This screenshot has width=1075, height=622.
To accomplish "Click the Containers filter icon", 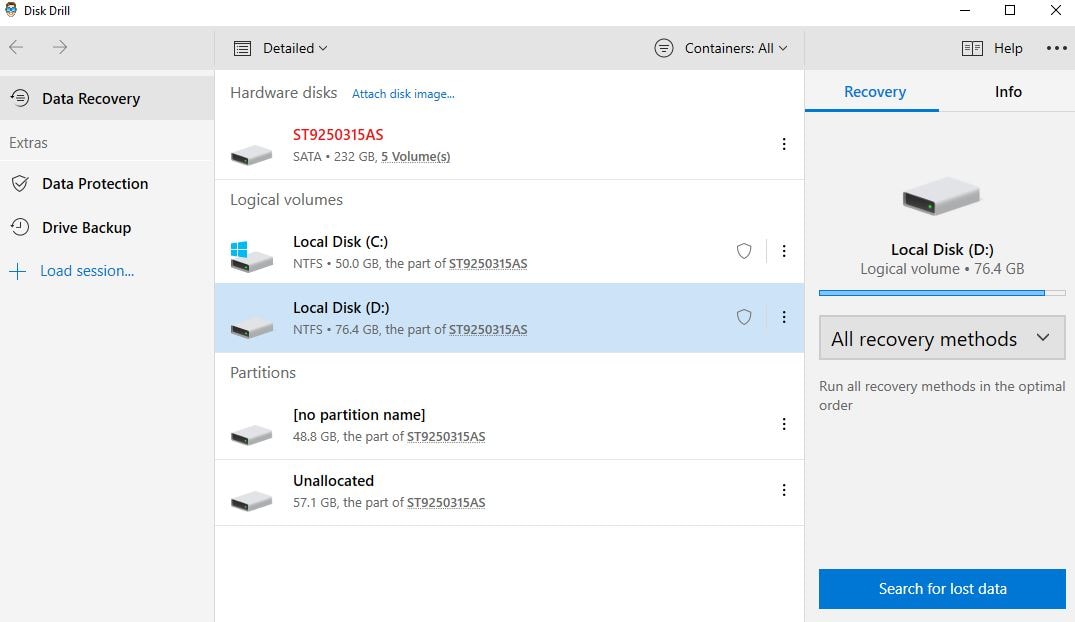I will click(x=664, y=48).
